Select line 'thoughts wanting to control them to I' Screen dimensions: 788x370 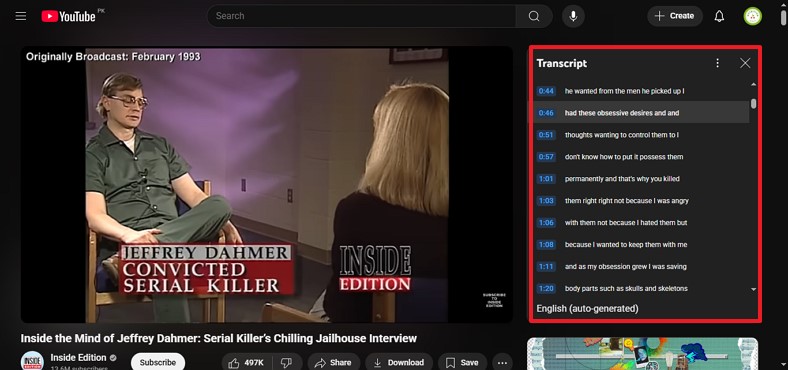point(622,135)
